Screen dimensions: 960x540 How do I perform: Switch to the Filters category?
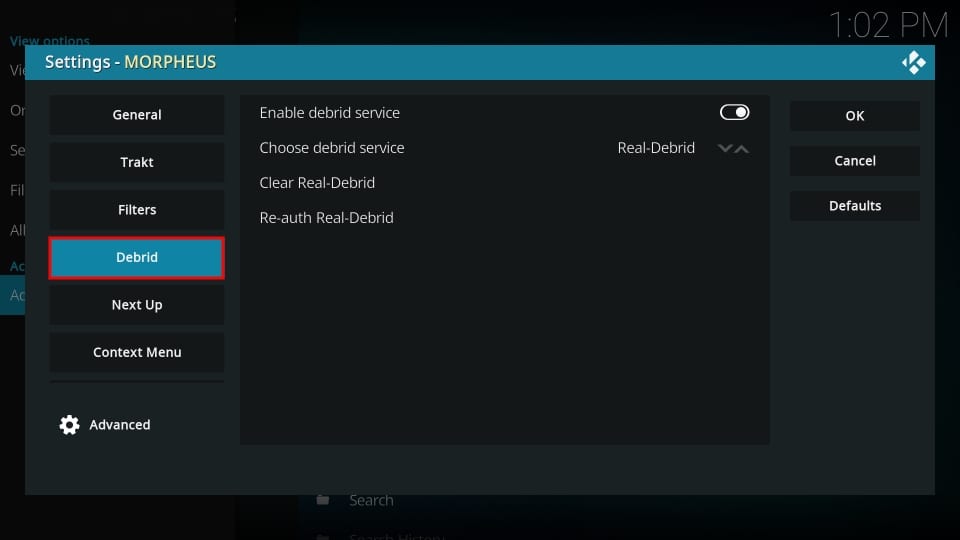[x=137, y=209]
